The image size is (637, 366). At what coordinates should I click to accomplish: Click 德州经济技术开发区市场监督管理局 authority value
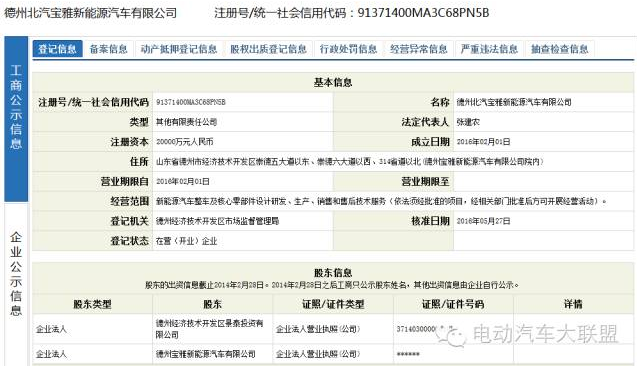tap(217, 221)
